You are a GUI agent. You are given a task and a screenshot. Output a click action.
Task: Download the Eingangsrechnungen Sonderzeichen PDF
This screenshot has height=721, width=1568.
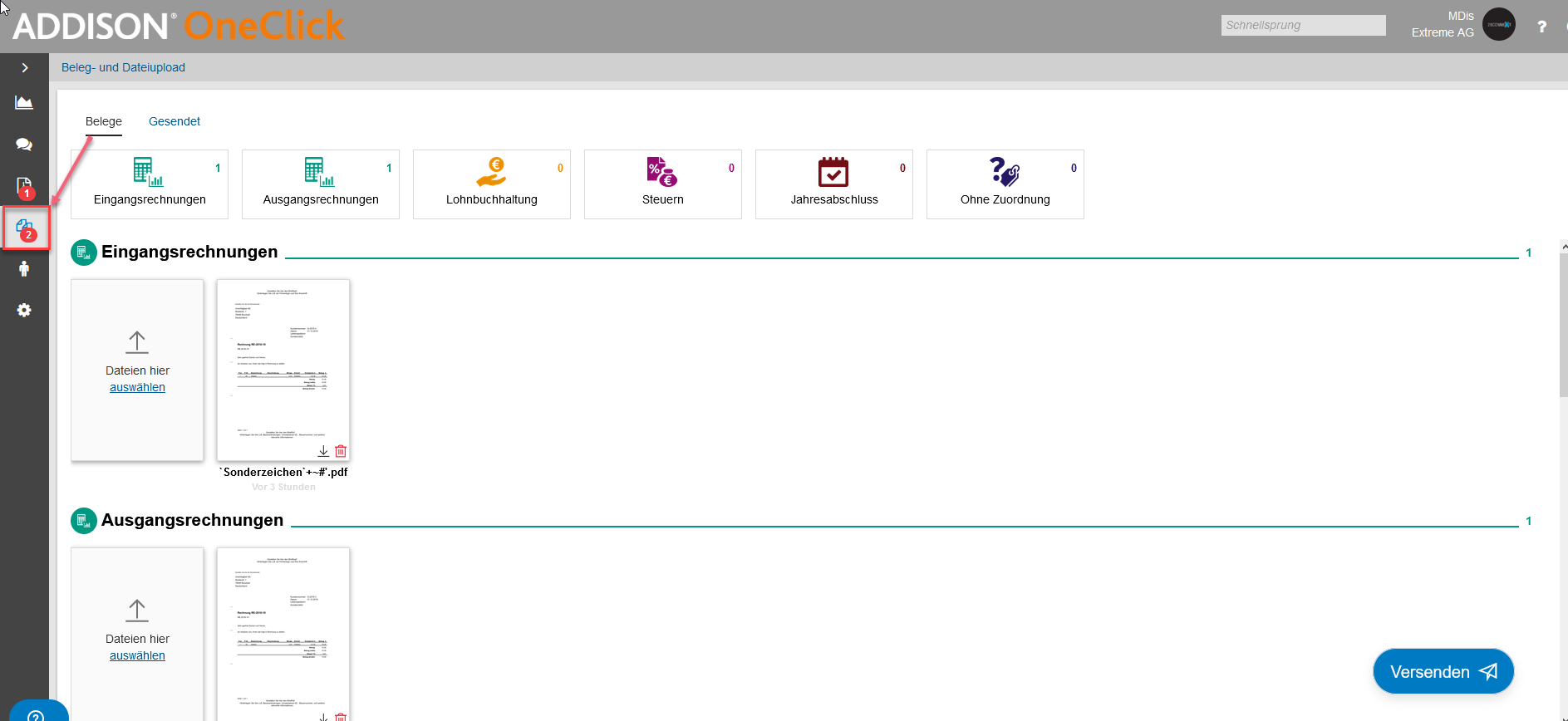[x=323, y=451]
